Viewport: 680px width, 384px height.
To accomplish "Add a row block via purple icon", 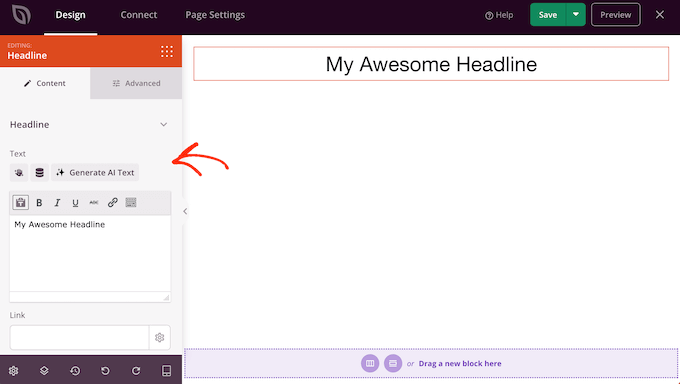I will click(x=393, y=364).
